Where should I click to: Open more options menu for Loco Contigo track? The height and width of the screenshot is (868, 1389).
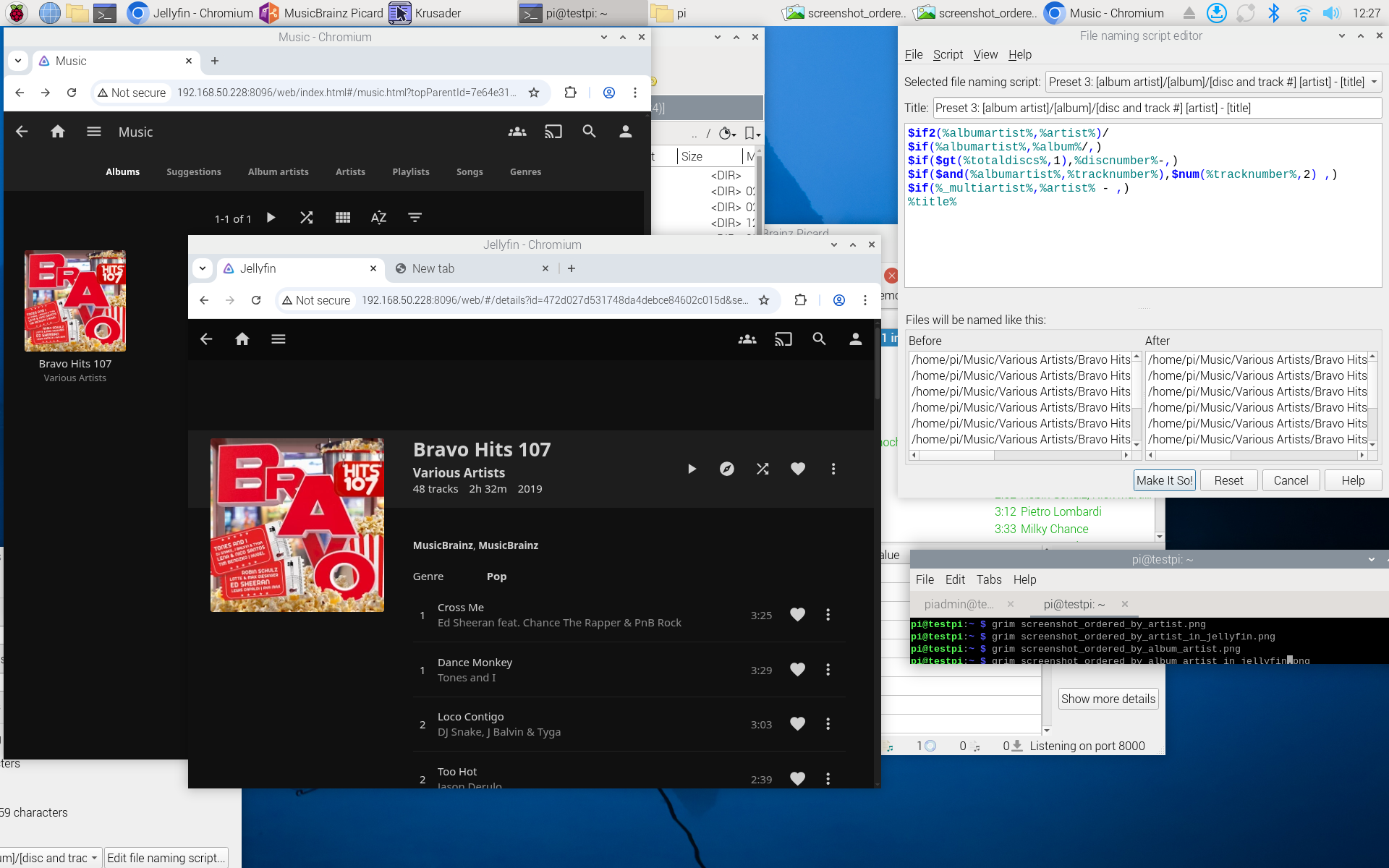[828, 724]
